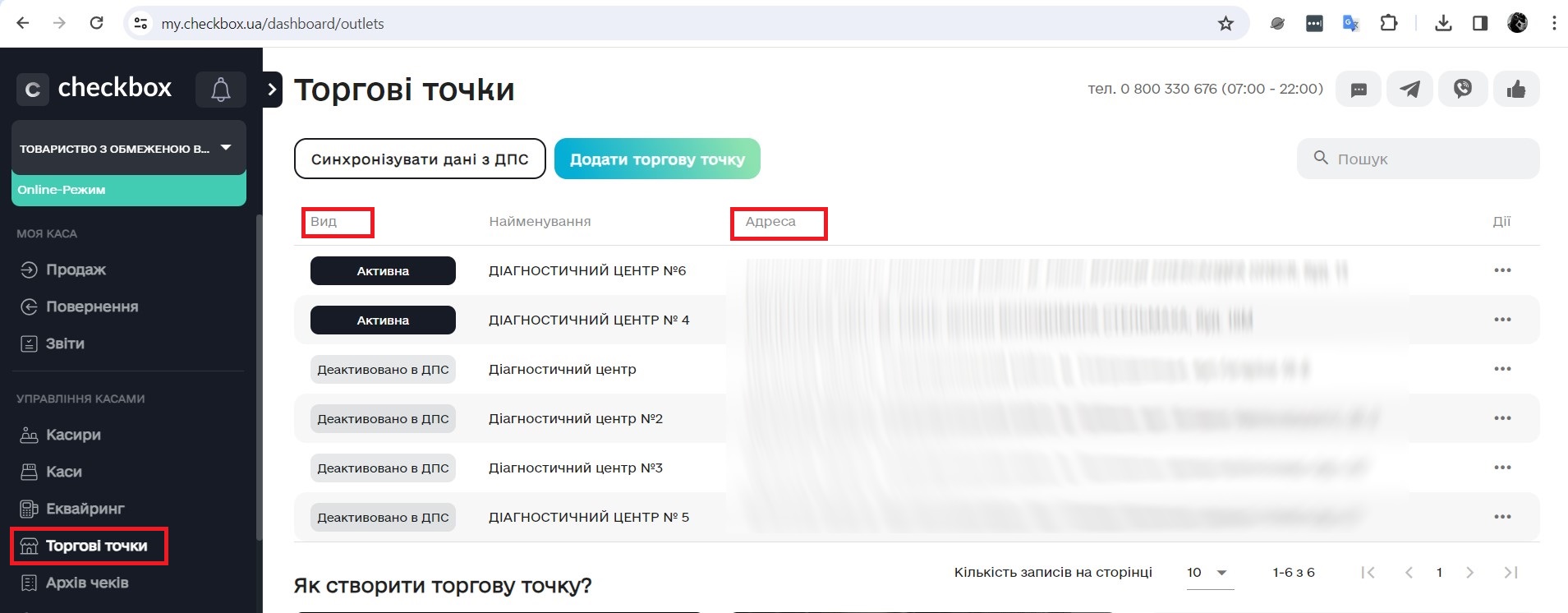Click the Додати торгову точку button

(x=657, y=159)
